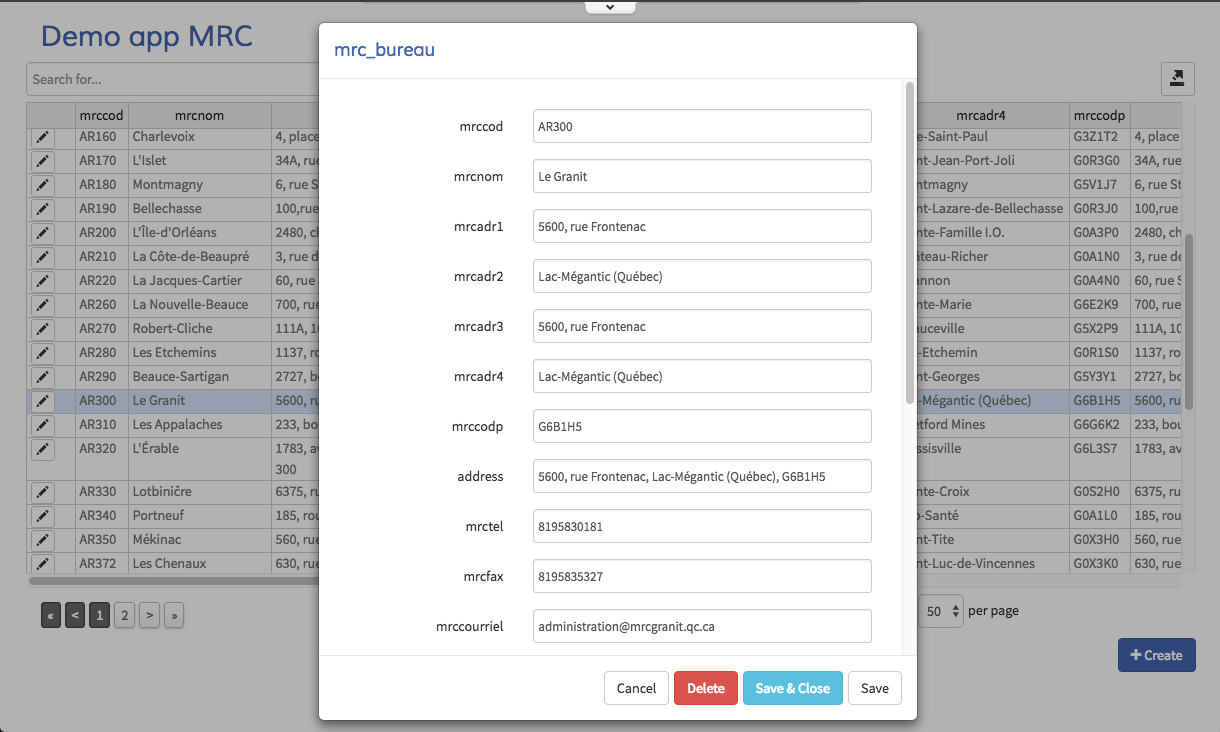The height and width of the screenshot is (732, 1220).
Task: Click pencil icon for Les Chenaux row
Action: coord(42,564)
